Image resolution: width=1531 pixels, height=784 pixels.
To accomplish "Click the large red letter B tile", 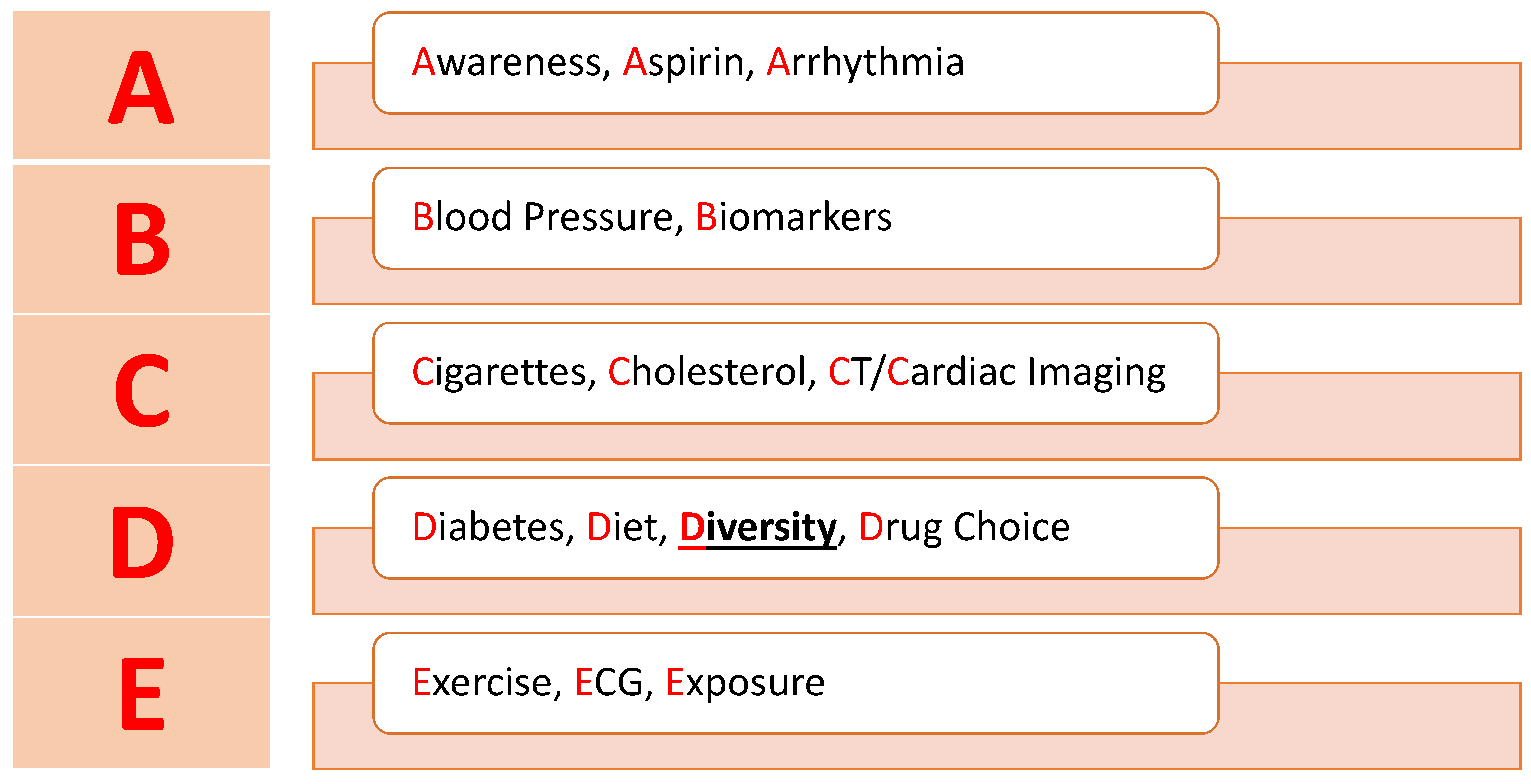I will tap(141, 238).
